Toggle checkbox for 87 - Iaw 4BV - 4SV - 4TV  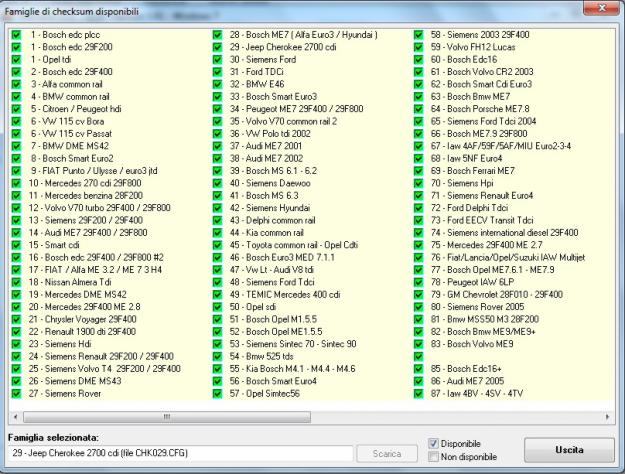[418, 393]
